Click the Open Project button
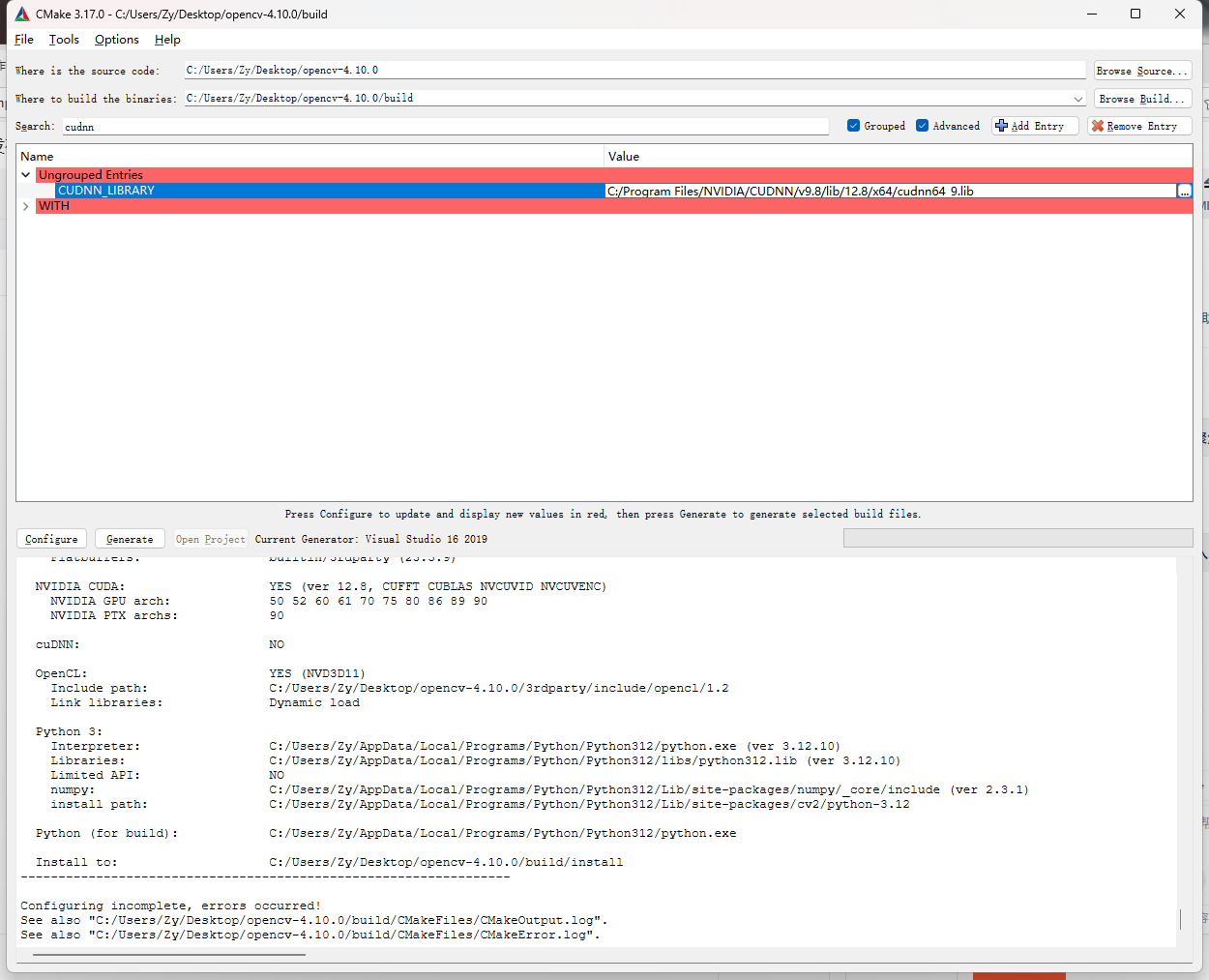Image resolution: width=1209 pixels, height=980 pixels. pos(210,539)
